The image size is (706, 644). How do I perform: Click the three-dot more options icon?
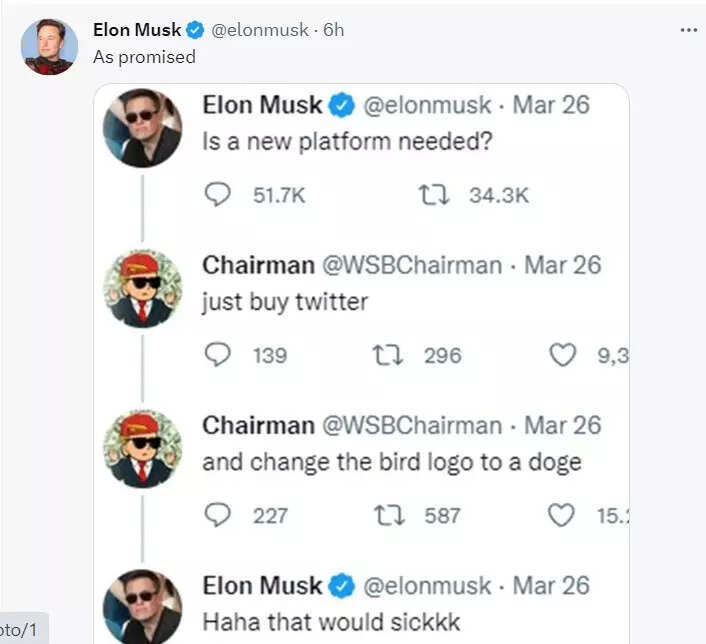[x=688, y=30]
